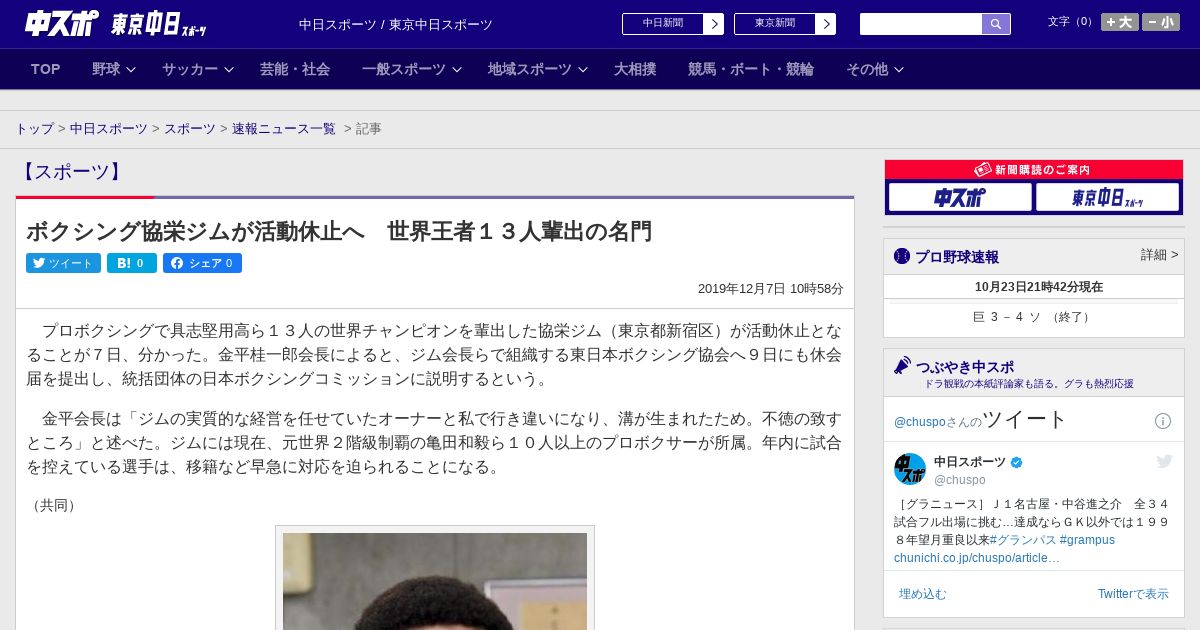This screenshot has width=1200, height=630.
Task: Click the Chunichi Sports logo in header
Action: pos(62,23)
